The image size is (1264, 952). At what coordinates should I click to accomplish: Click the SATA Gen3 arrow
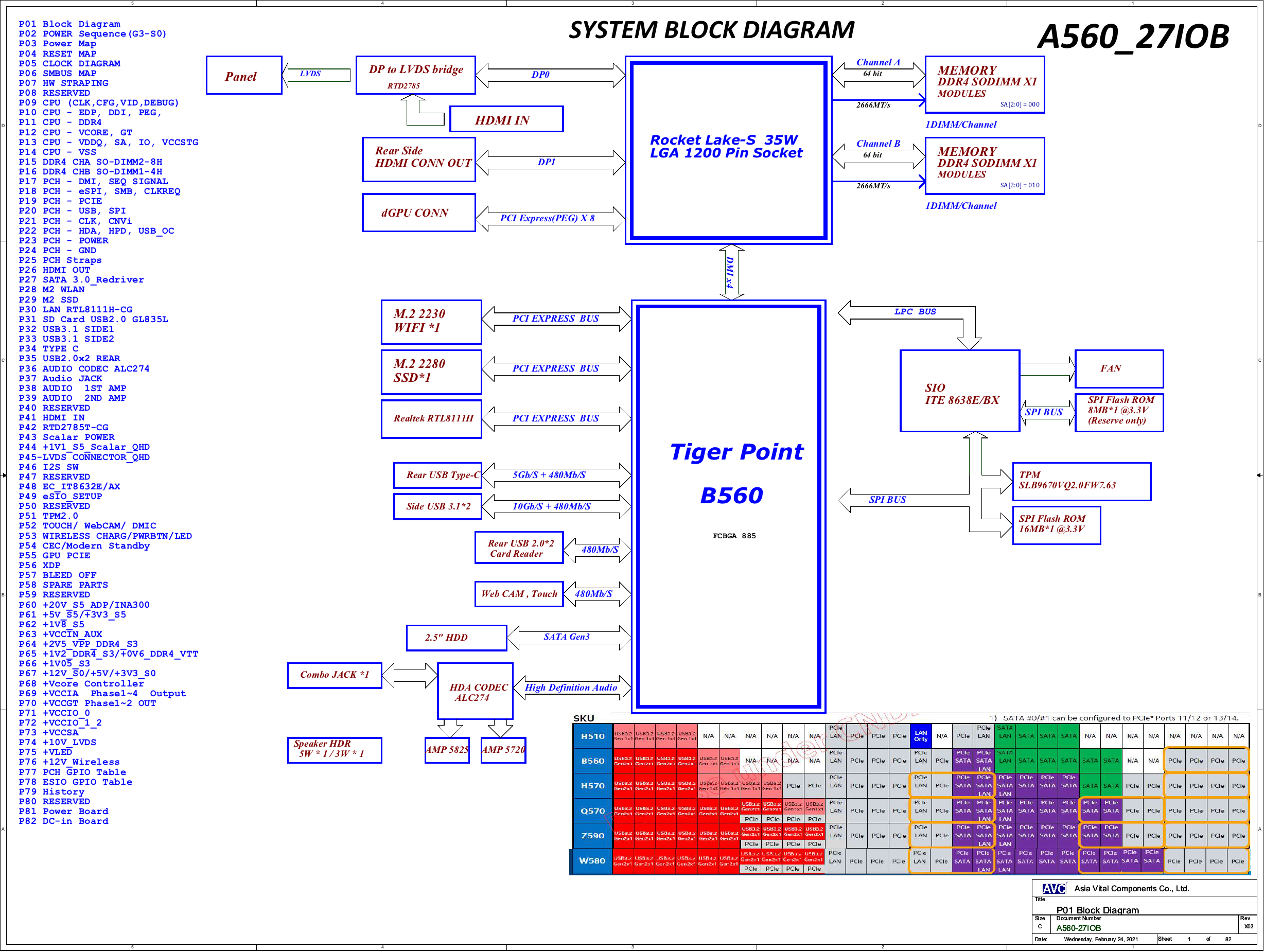569,637
